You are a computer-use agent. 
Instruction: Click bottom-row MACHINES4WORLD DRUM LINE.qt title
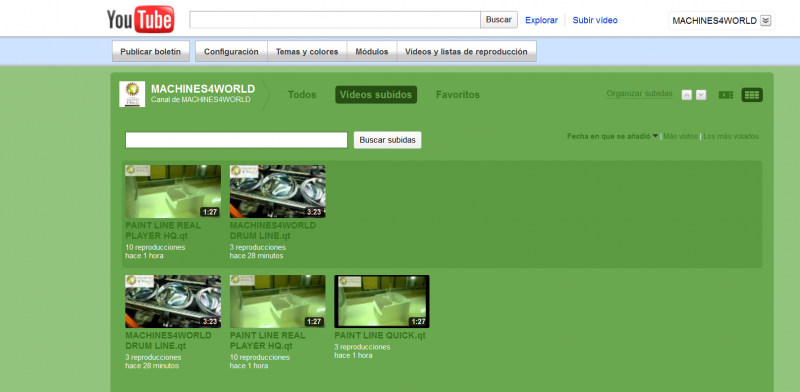pyautogui.click(x=168, y=340)
